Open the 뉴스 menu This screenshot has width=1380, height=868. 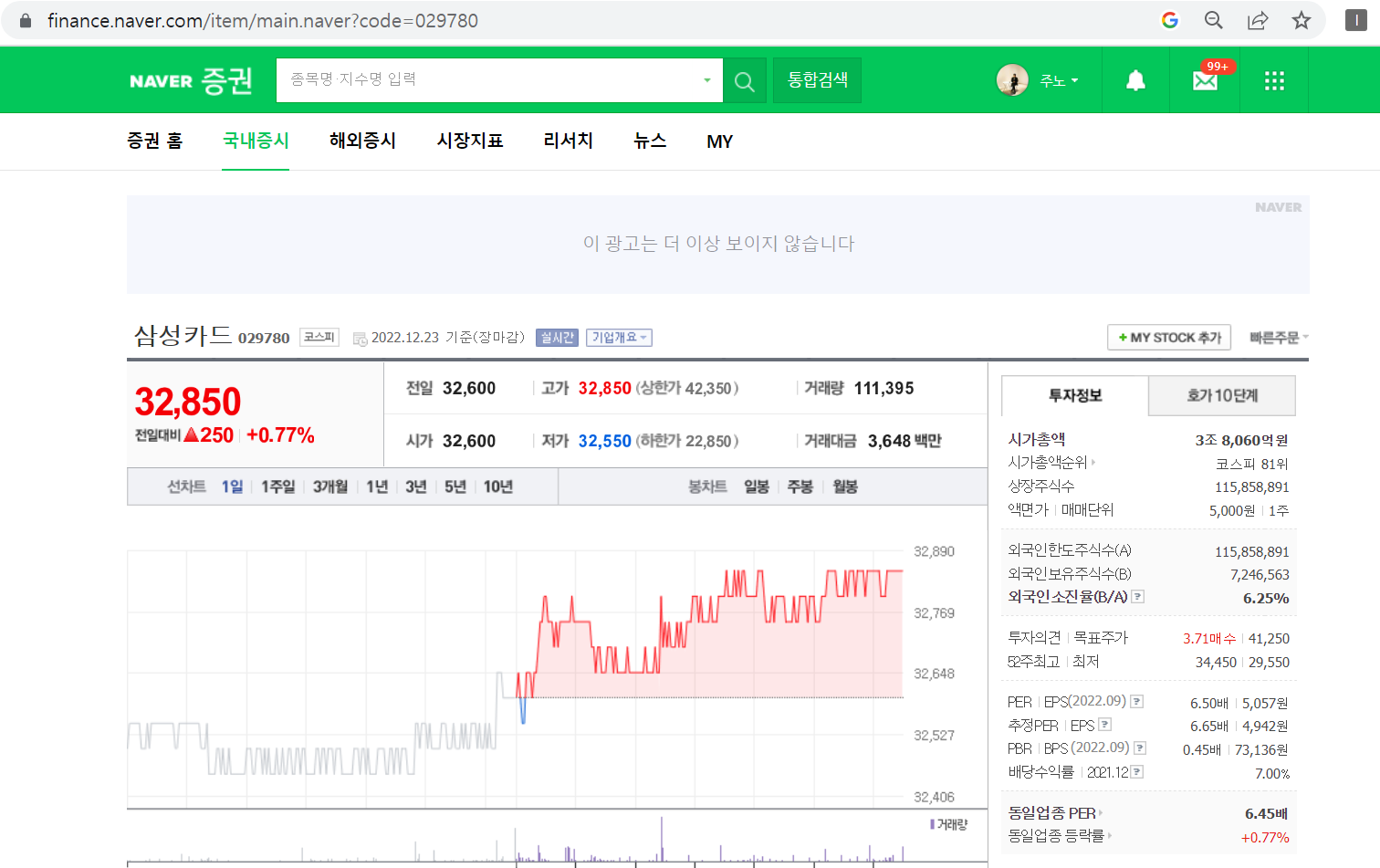[x=650, y=141]
